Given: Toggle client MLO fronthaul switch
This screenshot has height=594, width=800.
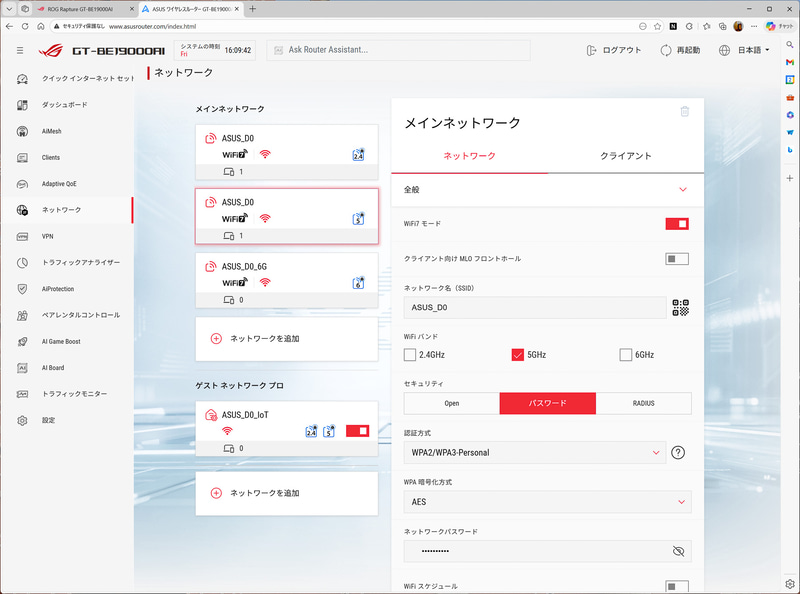Looking at the screenshot, I should pos(677,259).
